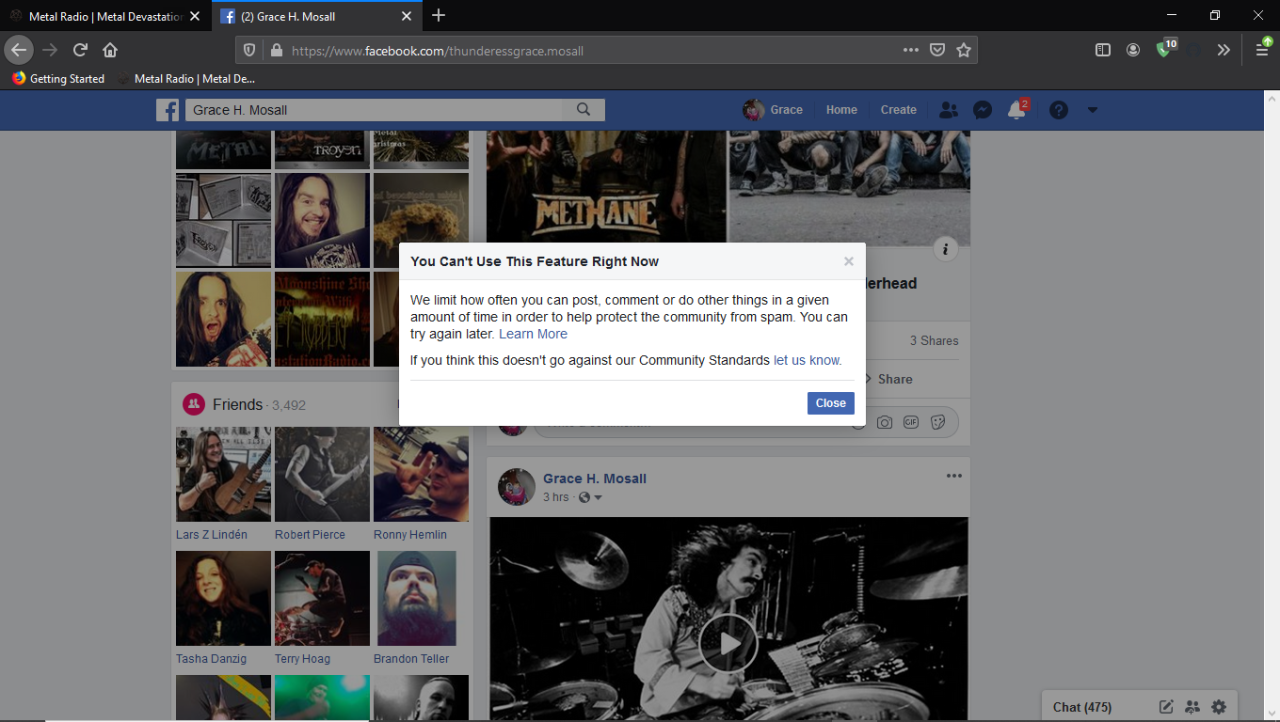Dismiss the dialog with the X icon

pos(848,261)
